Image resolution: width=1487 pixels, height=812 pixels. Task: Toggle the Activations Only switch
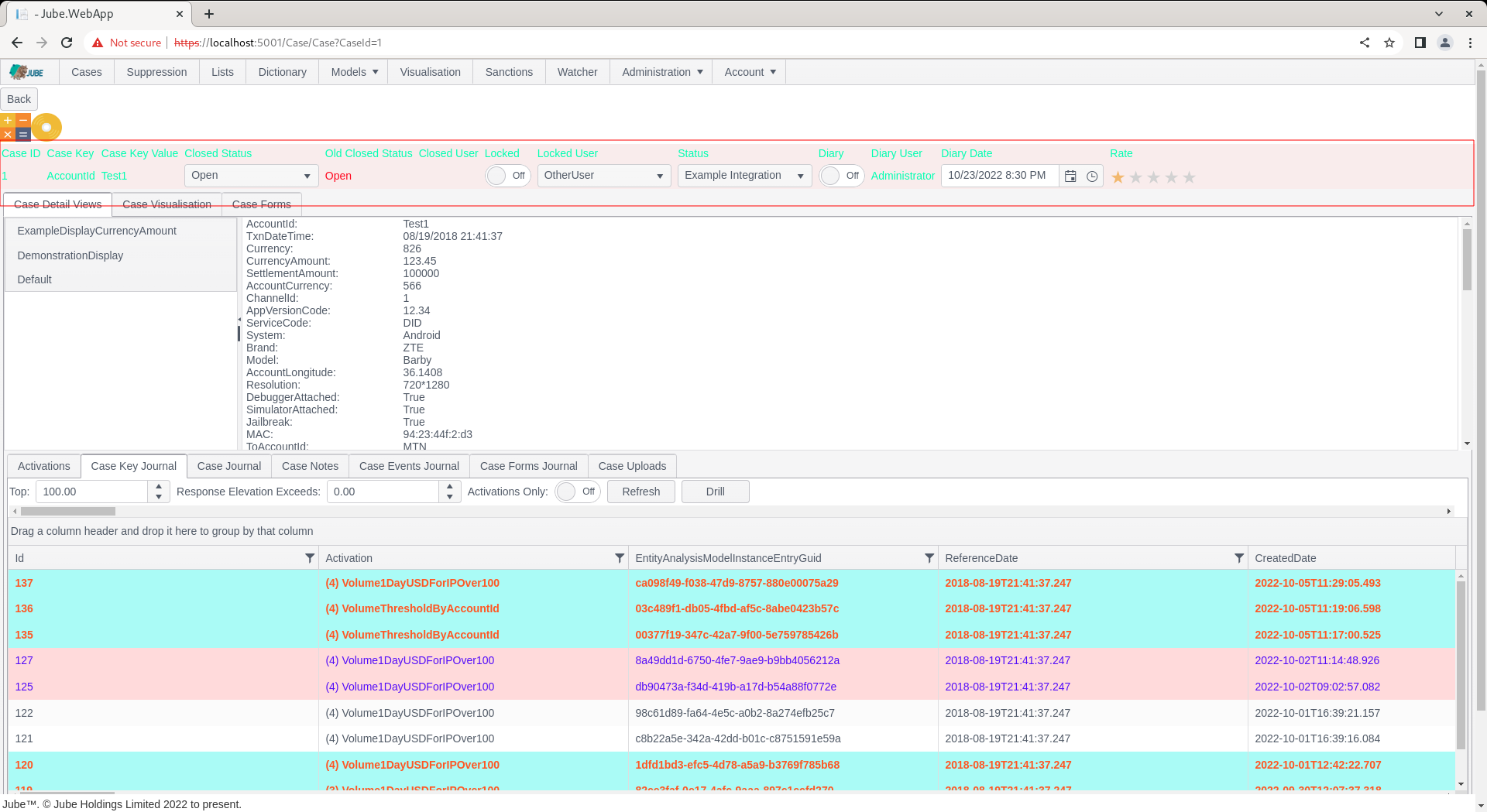(578, 492)
